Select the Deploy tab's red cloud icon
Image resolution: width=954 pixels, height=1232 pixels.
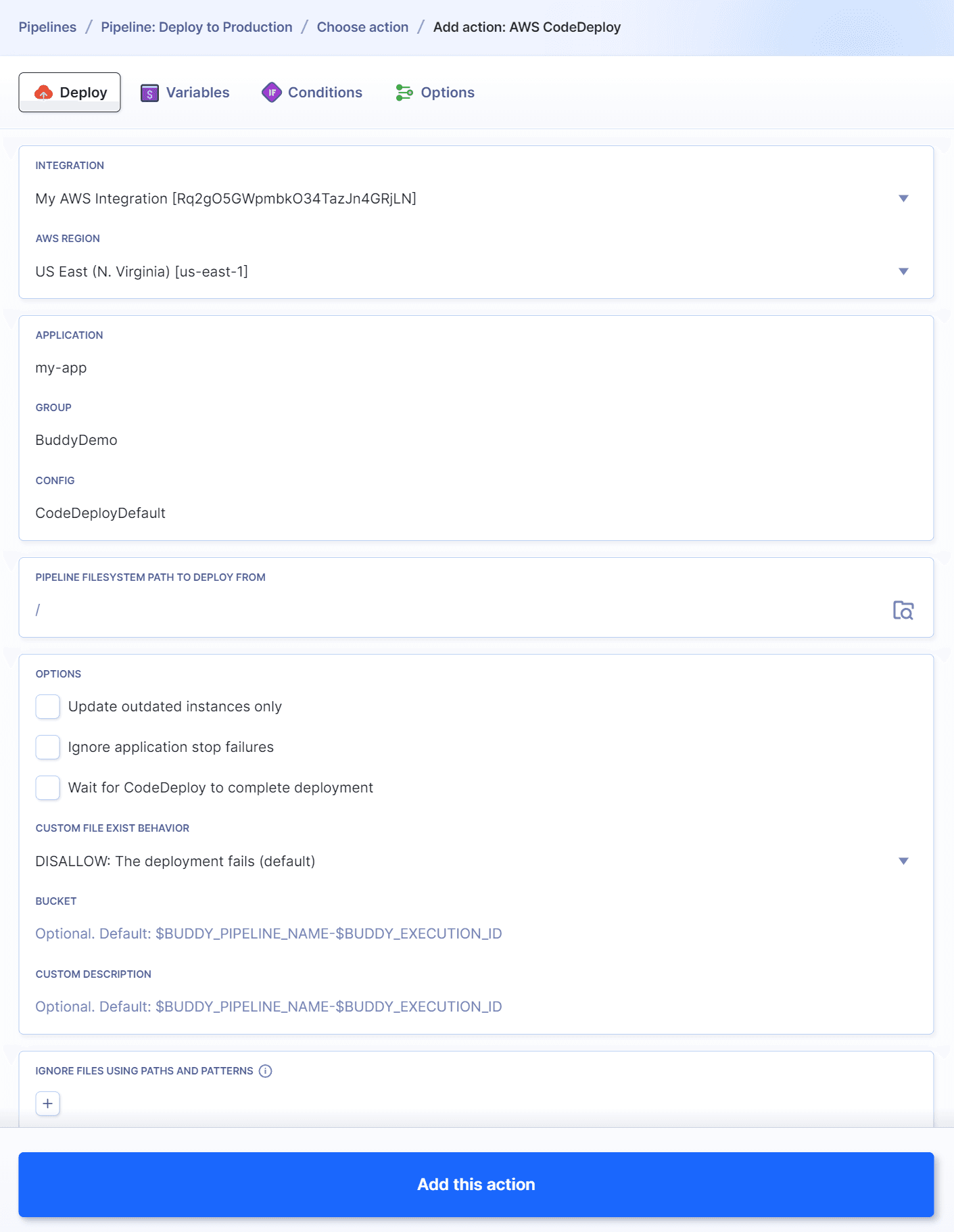43,92
